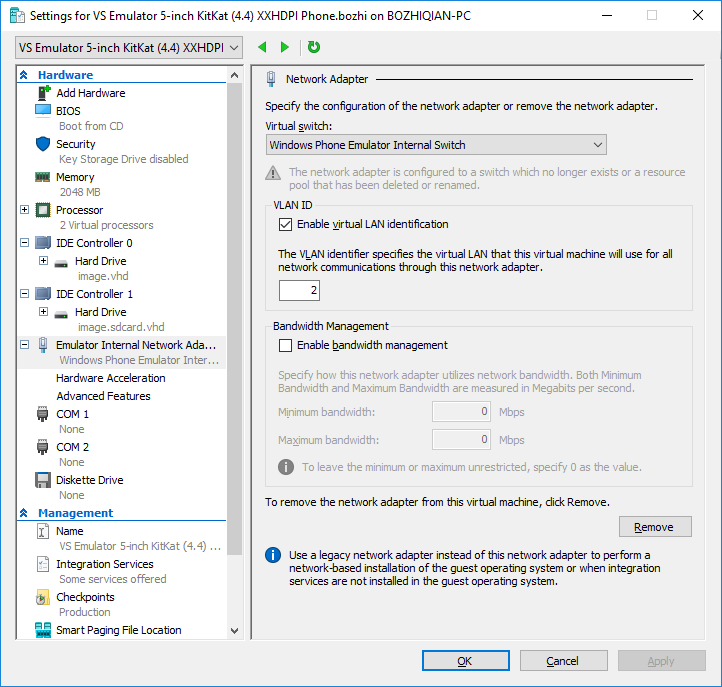Image resolution: width=722 pixels, height=687 pixels.
Task: Click the Minimum bandwidth field
Action: 461,412
